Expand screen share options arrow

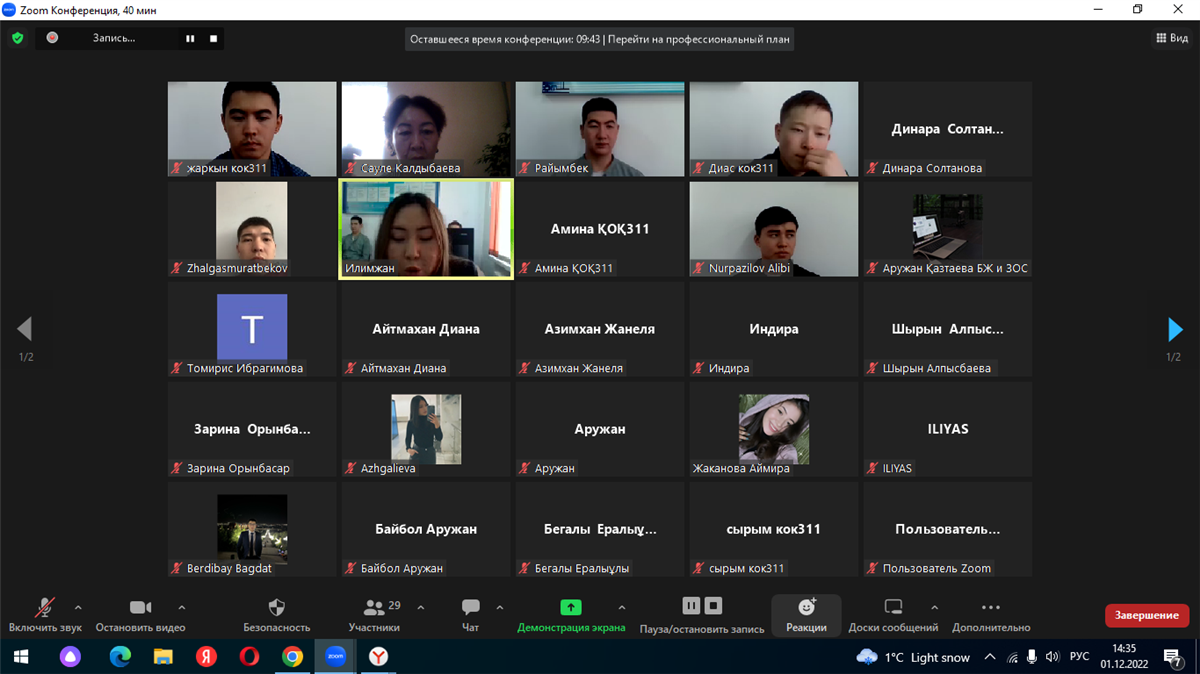(x=622, y=607)
